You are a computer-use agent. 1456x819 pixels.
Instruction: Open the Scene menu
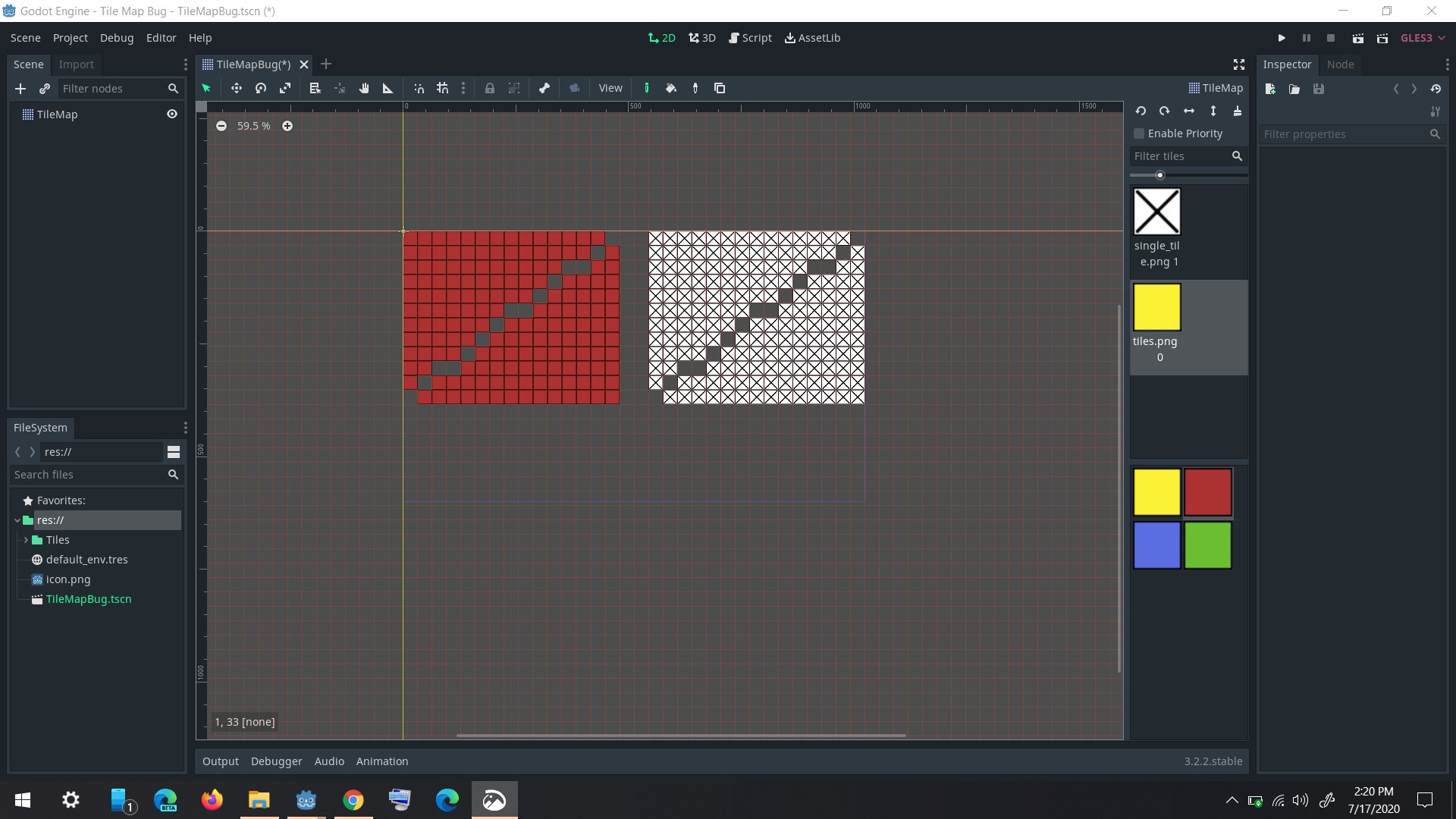coord(26,38)
